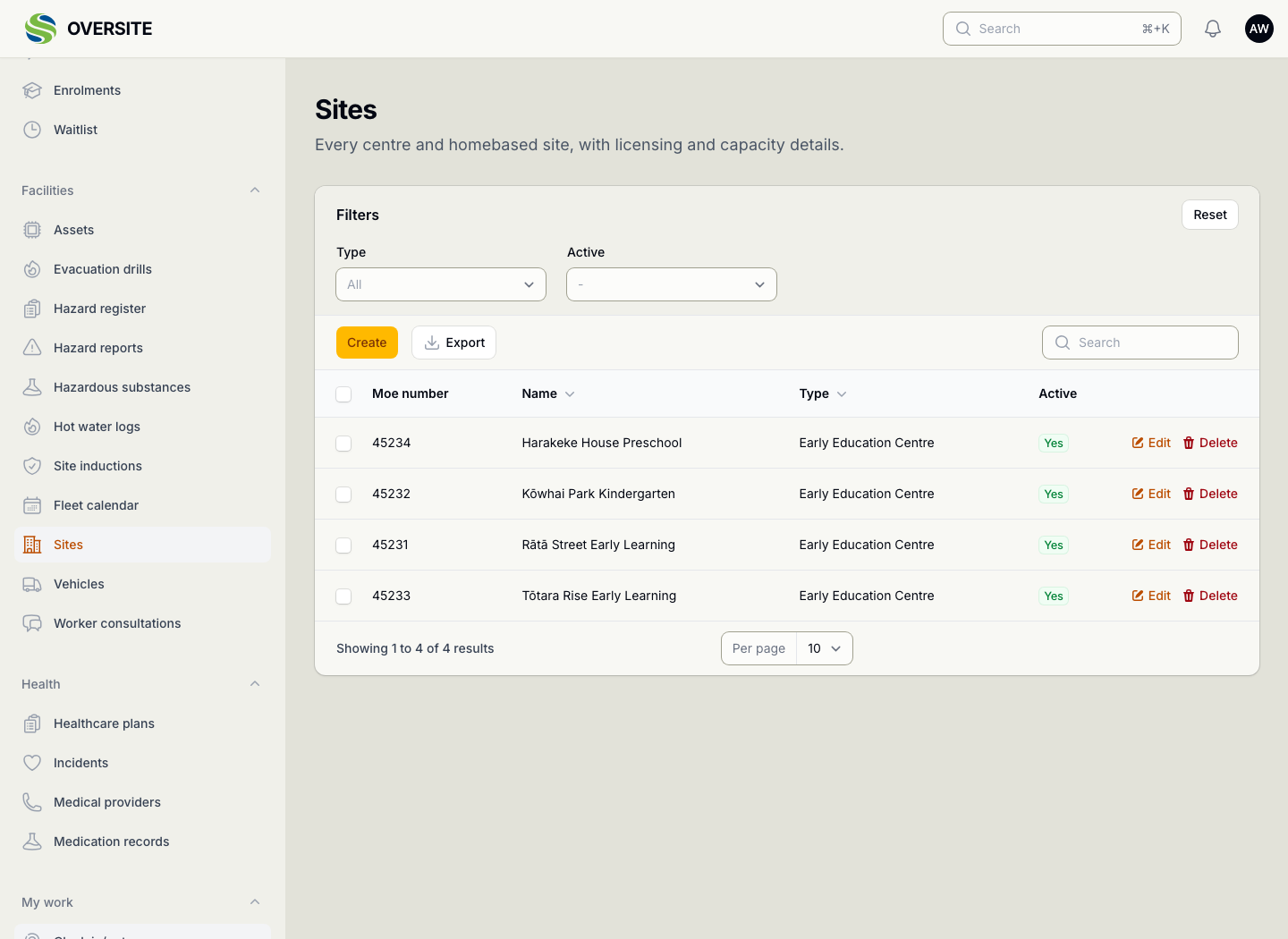Image resolution: width=1288 pixels, height=939 pixels.
Task: Click the Evacuation drills fire icon
Action: click(x=32, y=269)
